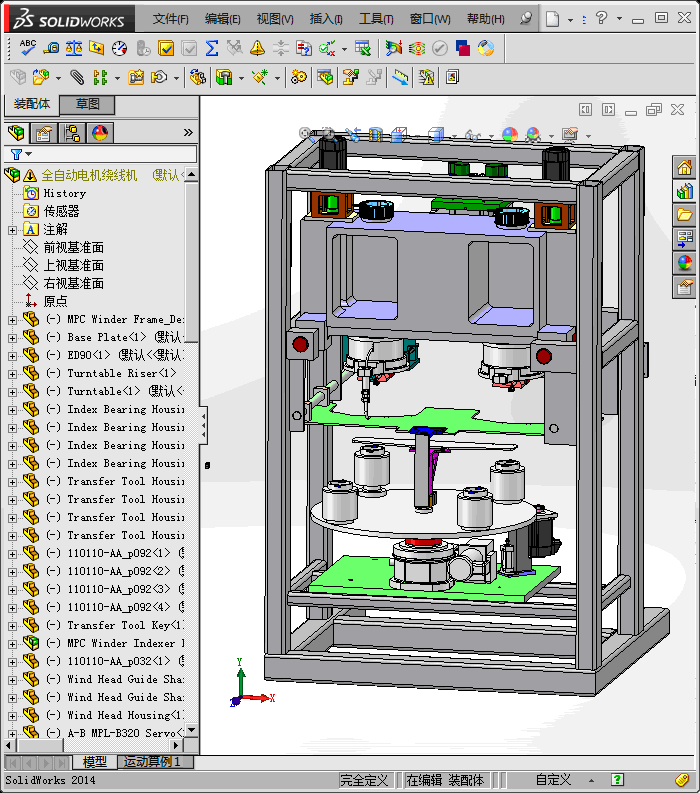Click the New Motion Study gears icon
The height and width of the screenshot is (793, 700).
[x=299, y=77]
